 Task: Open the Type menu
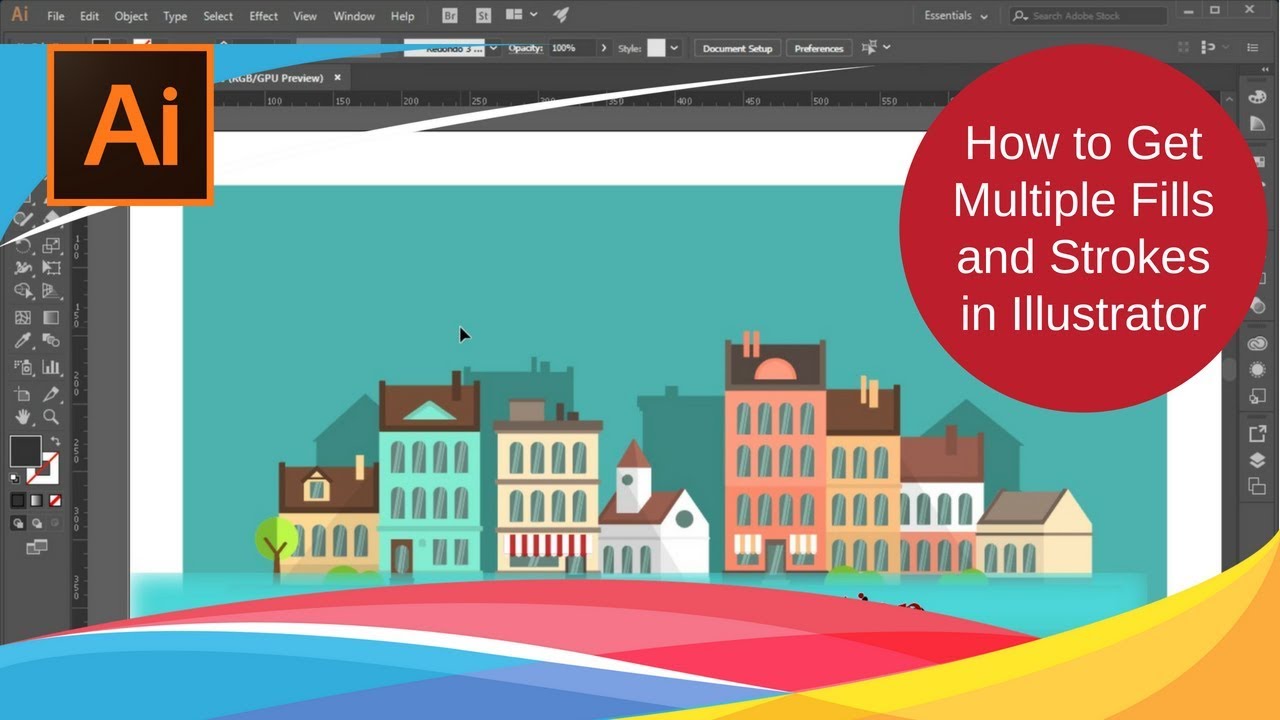click(175, 16)
